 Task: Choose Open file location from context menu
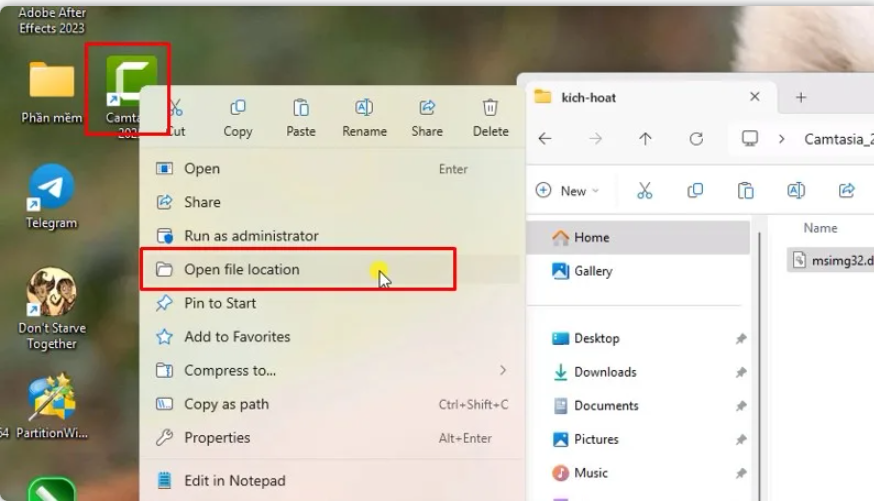tap(241, 270)
